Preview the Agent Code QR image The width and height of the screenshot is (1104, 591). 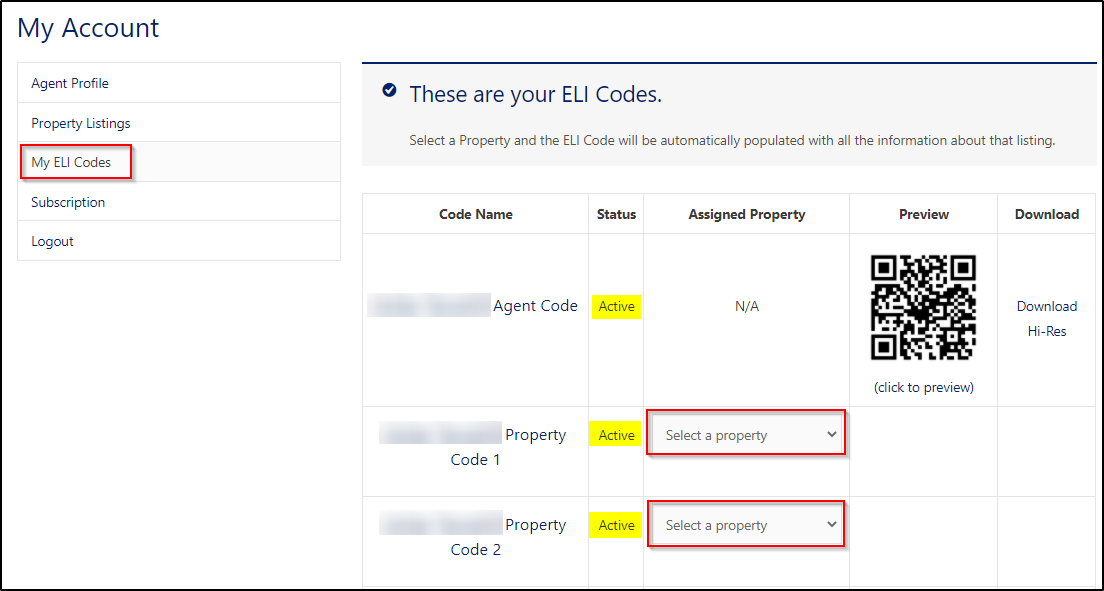point(923,307)
